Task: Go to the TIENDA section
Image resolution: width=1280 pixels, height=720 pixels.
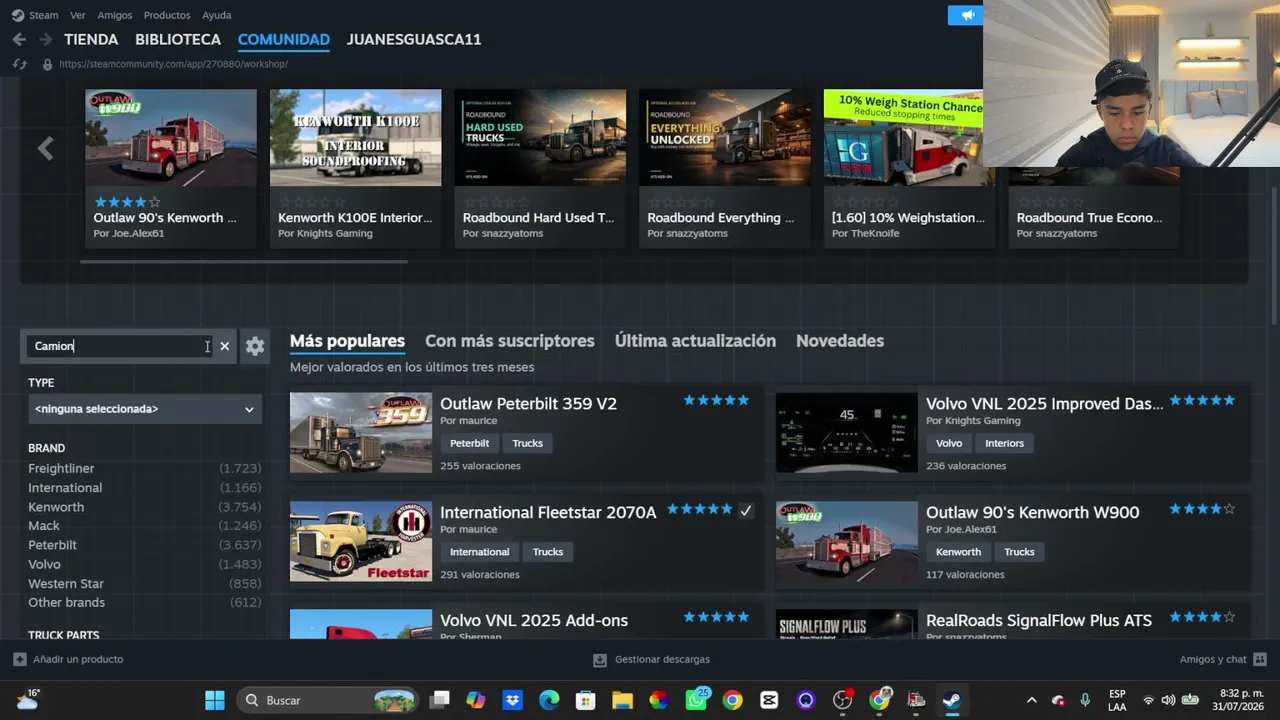Action: click(91, 39)
